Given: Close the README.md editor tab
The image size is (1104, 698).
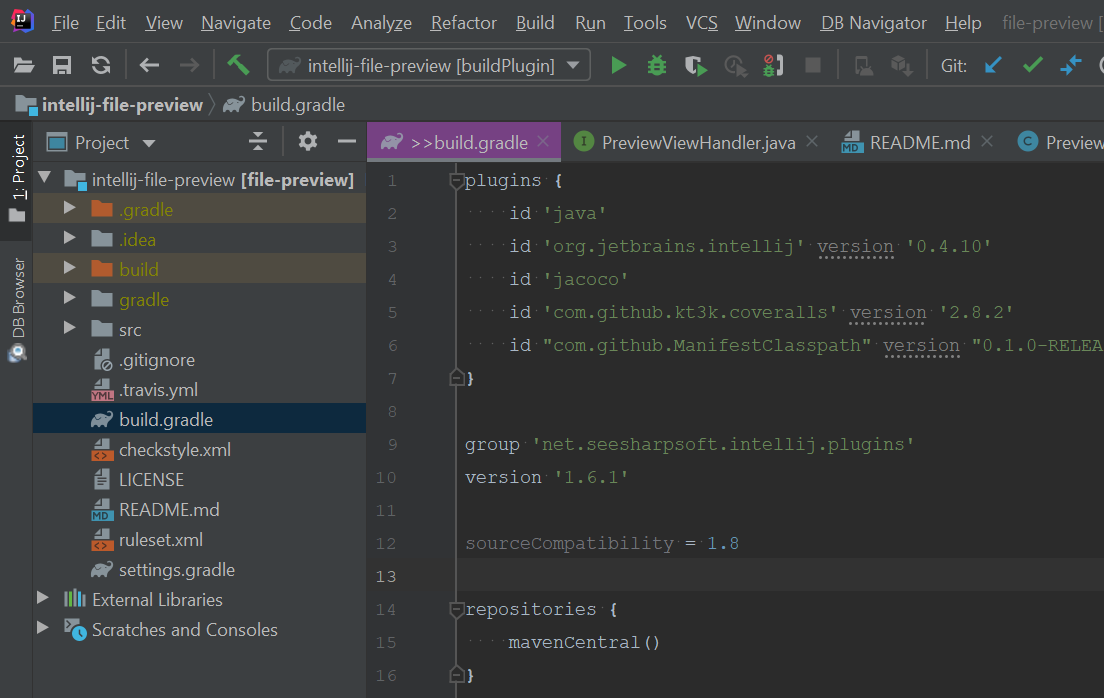Looking at the screenshot, I should pos(987,142).
